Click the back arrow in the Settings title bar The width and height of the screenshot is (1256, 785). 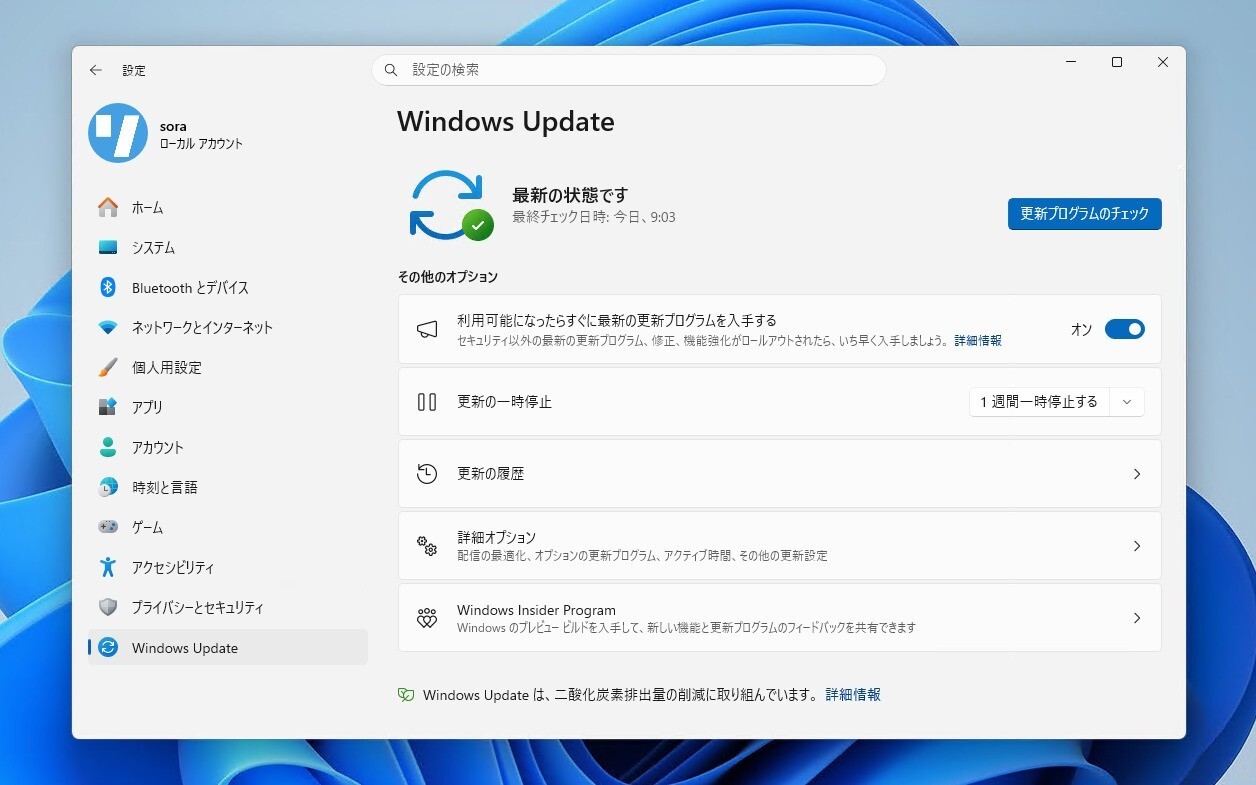point(96,70)
